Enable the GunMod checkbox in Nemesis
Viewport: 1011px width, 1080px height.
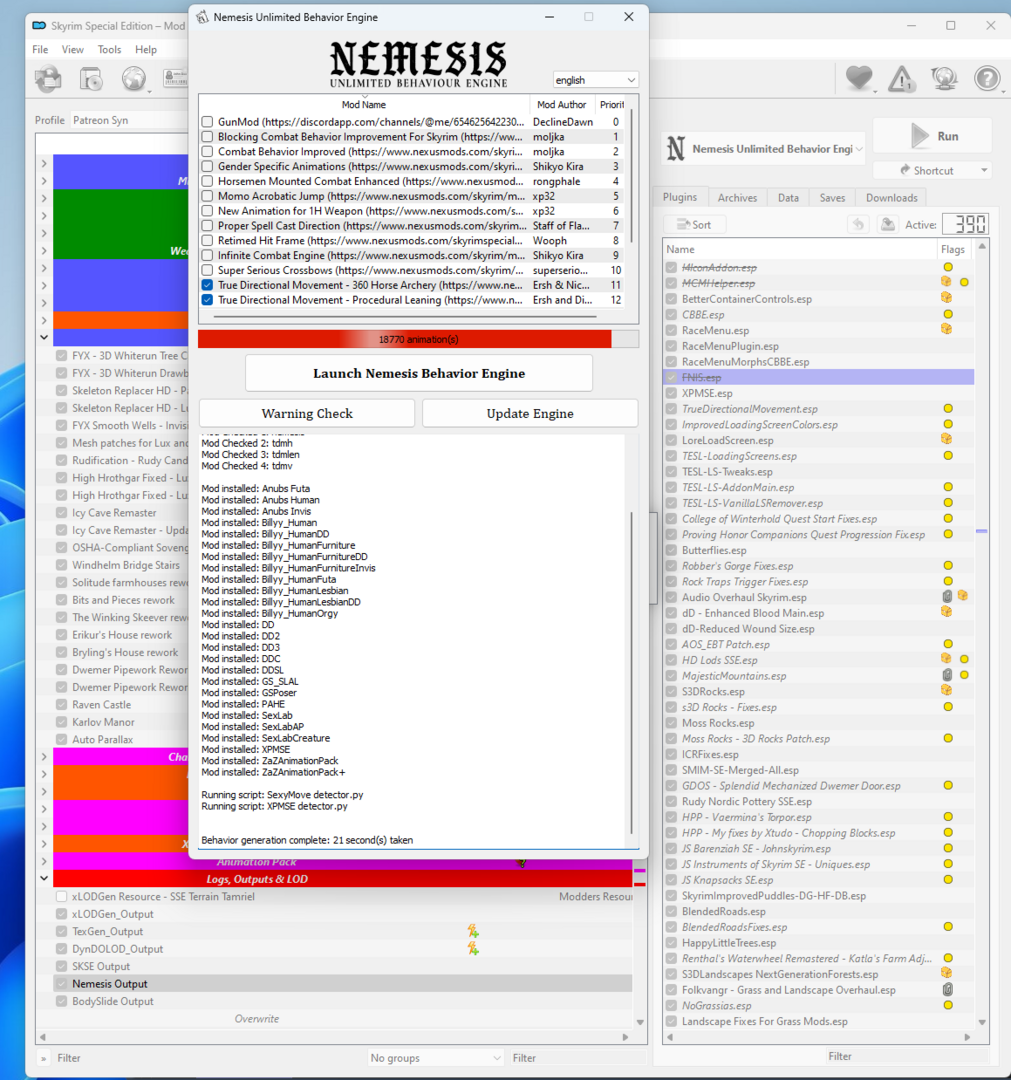point(207,122)
